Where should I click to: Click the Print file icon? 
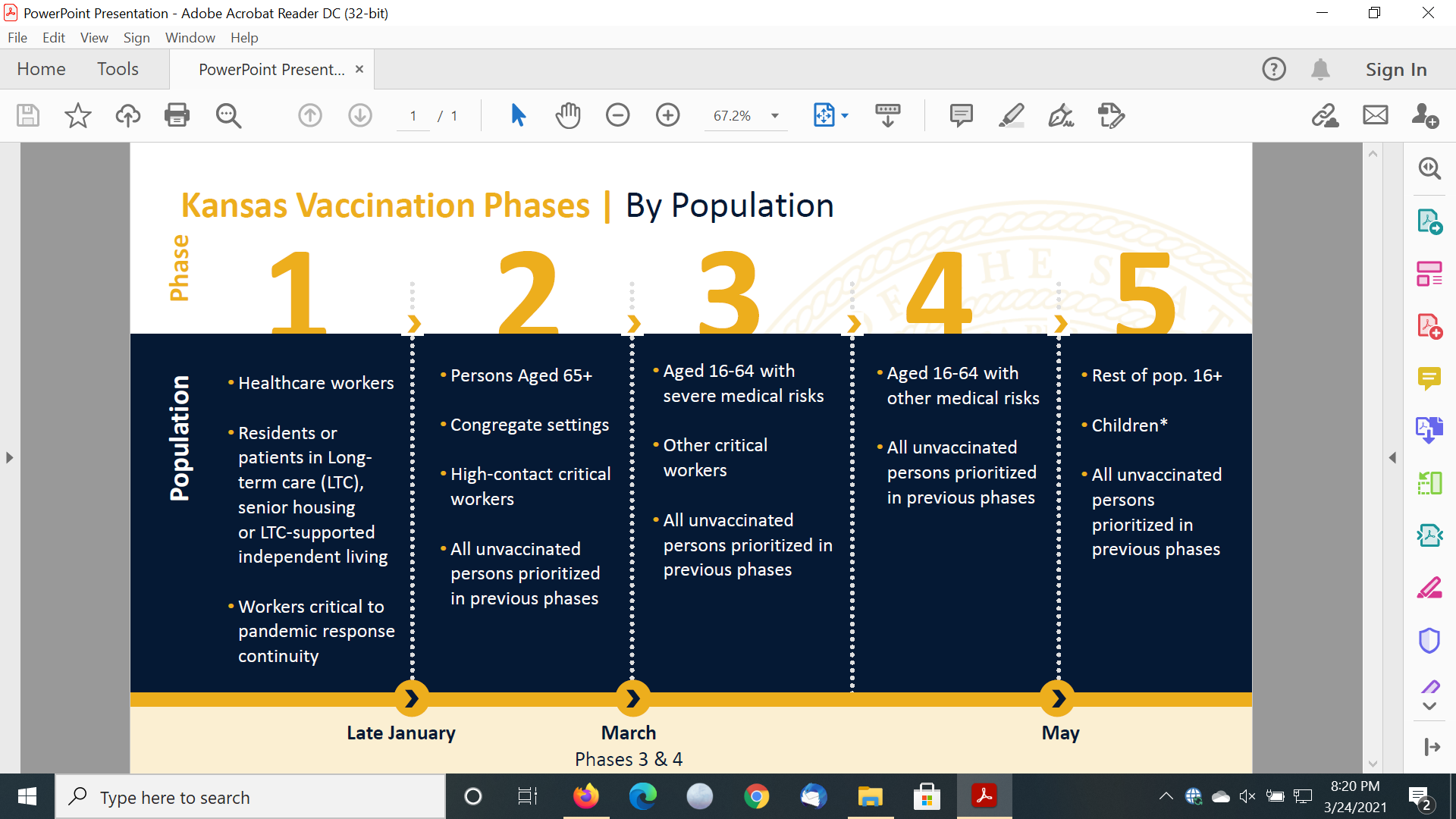(x=177, y=115)
